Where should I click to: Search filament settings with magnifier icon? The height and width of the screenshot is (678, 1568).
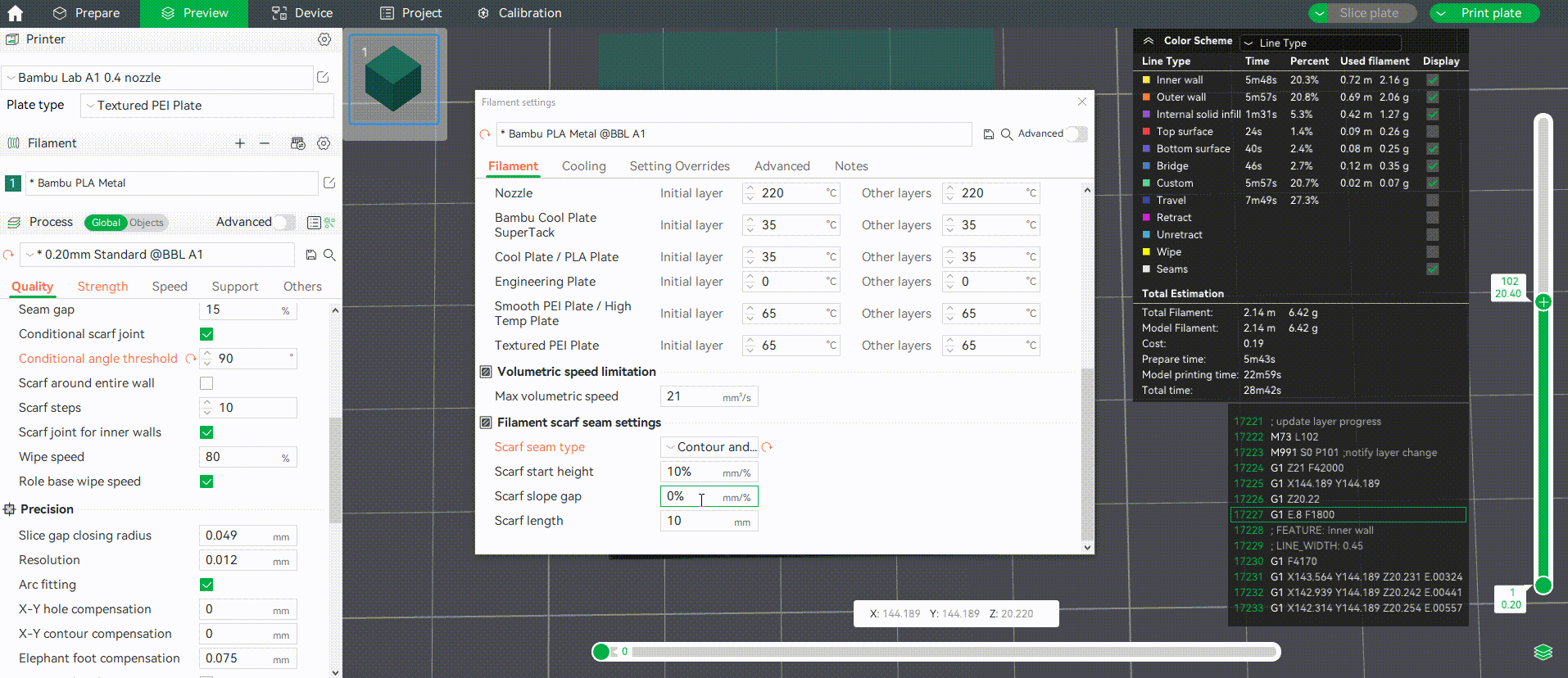coord(1007,134)
